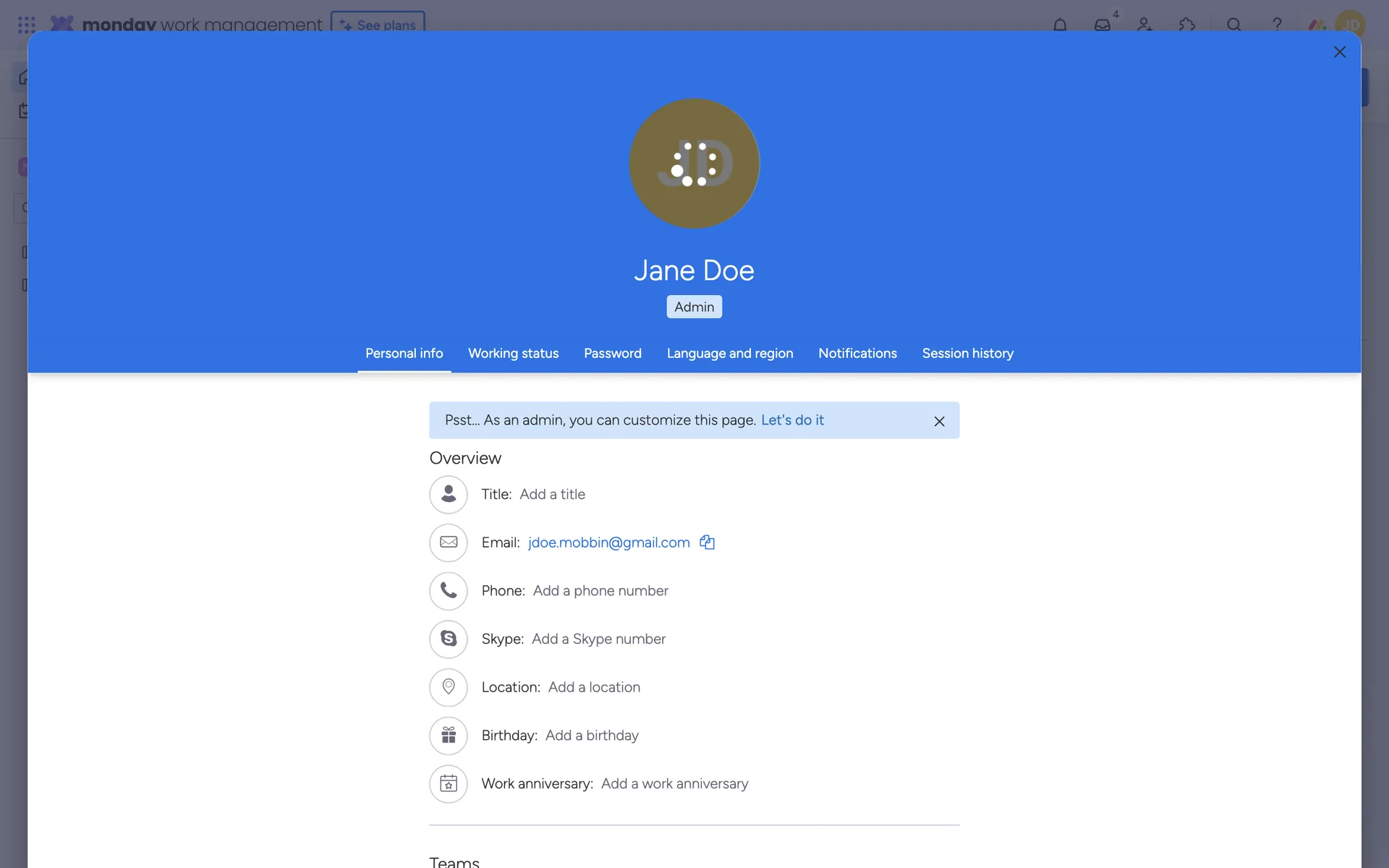View the Session history tab

967,353
